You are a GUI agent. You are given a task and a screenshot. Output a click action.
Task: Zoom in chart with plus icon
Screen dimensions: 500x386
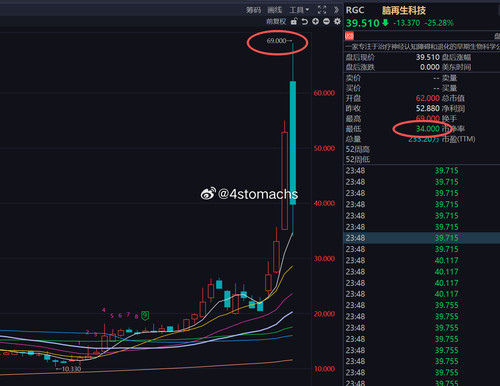(x=315, y=22)
